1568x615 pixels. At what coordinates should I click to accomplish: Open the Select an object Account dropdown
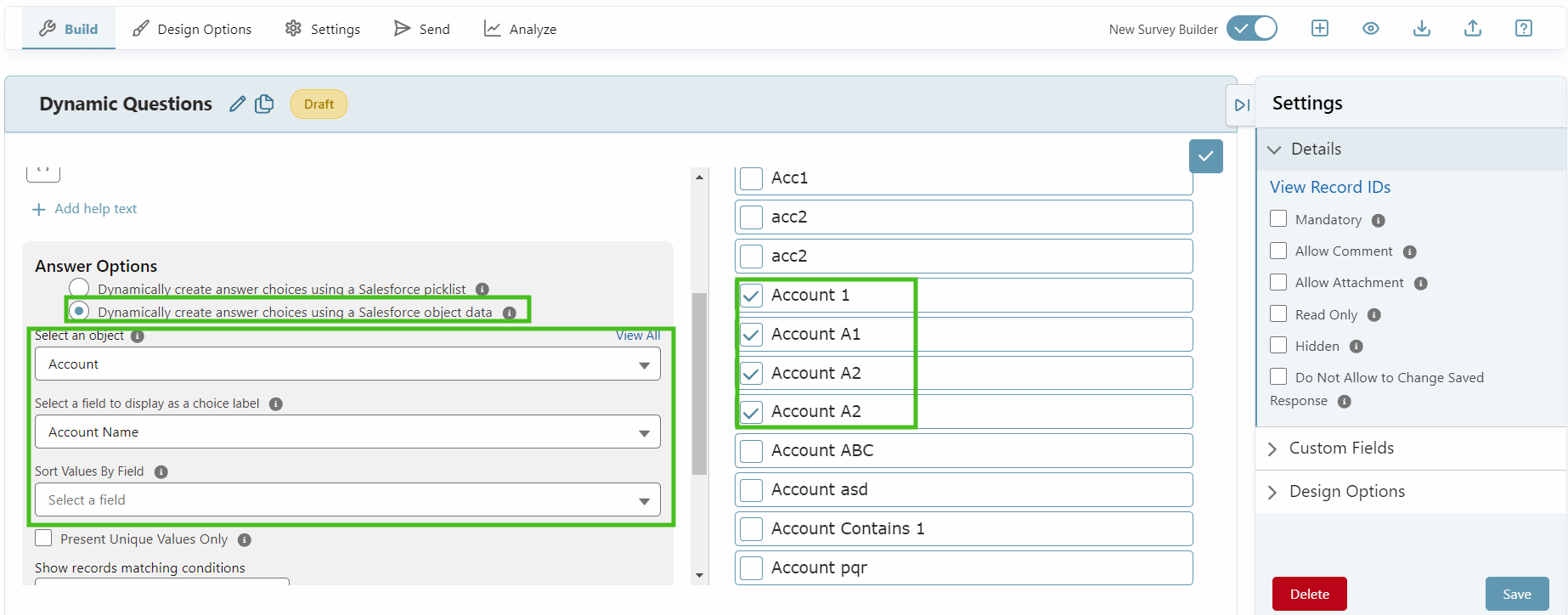[x=347, y=364]
